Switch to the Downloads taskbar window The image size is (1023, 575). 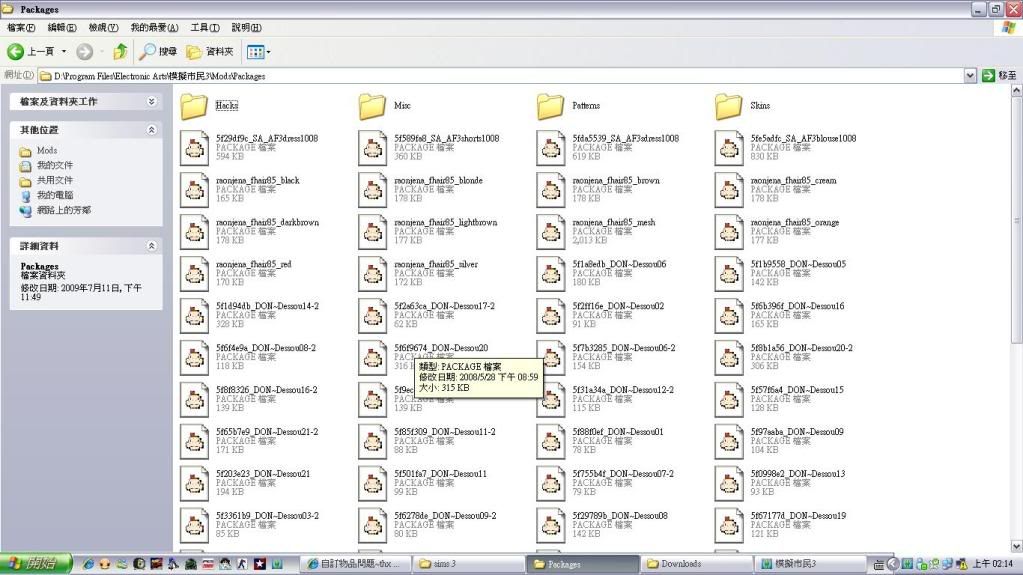(690, 564)
